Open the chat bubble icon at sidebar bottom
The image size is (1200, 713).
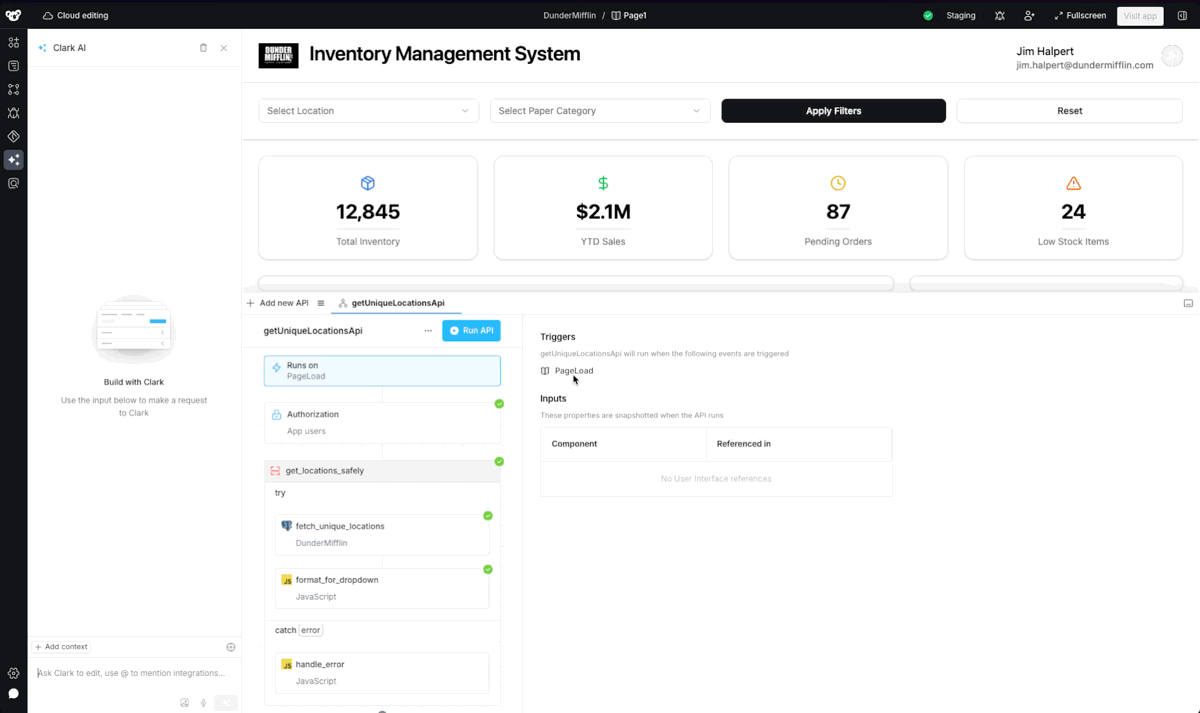pyautogui.click(x=13, y=694)
